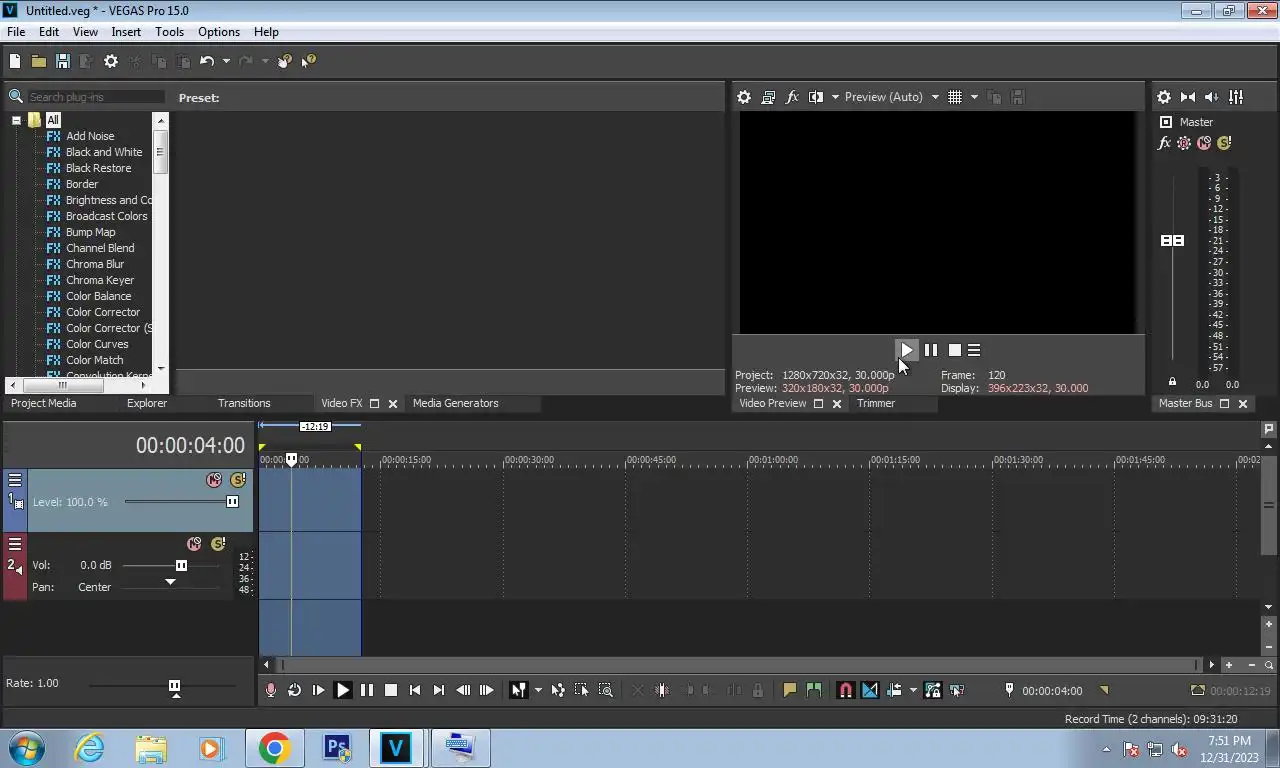Save project using the floppy disk icon
Image resolution: width=1280 pixels, height=768 pixels.
(63, 61)
